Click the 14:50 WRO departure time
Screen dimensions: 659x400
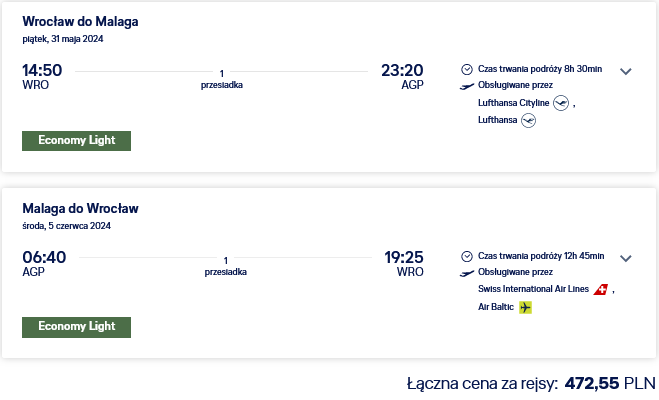tap(42, 76)
